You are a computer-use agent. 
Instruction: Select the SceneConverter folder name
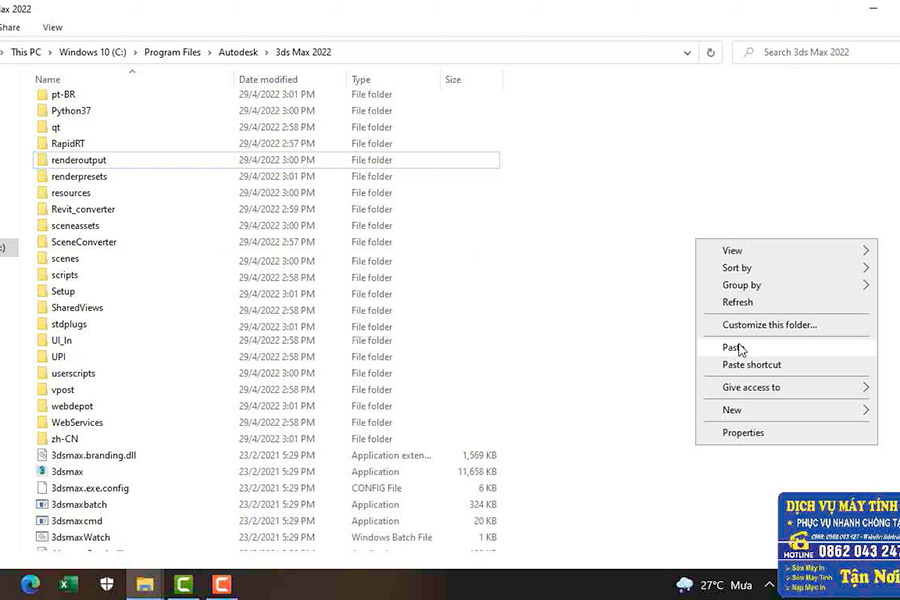click(84, 242)
